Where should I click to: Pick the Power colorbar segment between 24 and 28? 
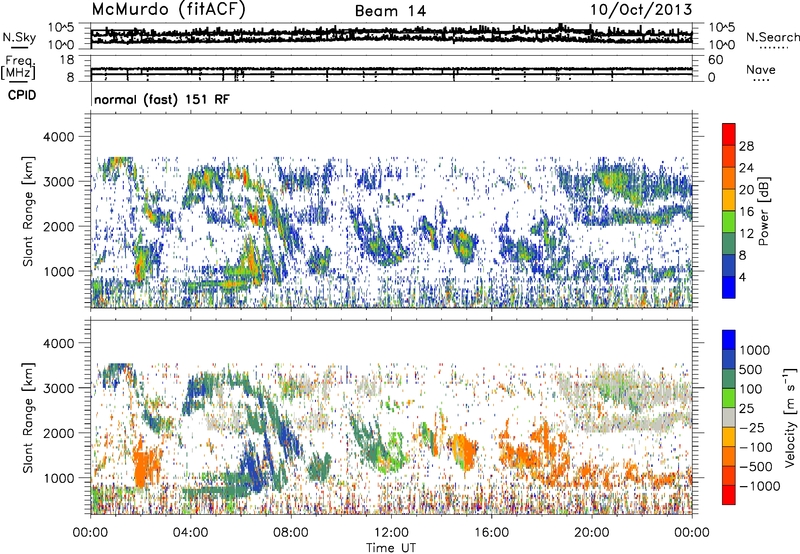(729, 157)
